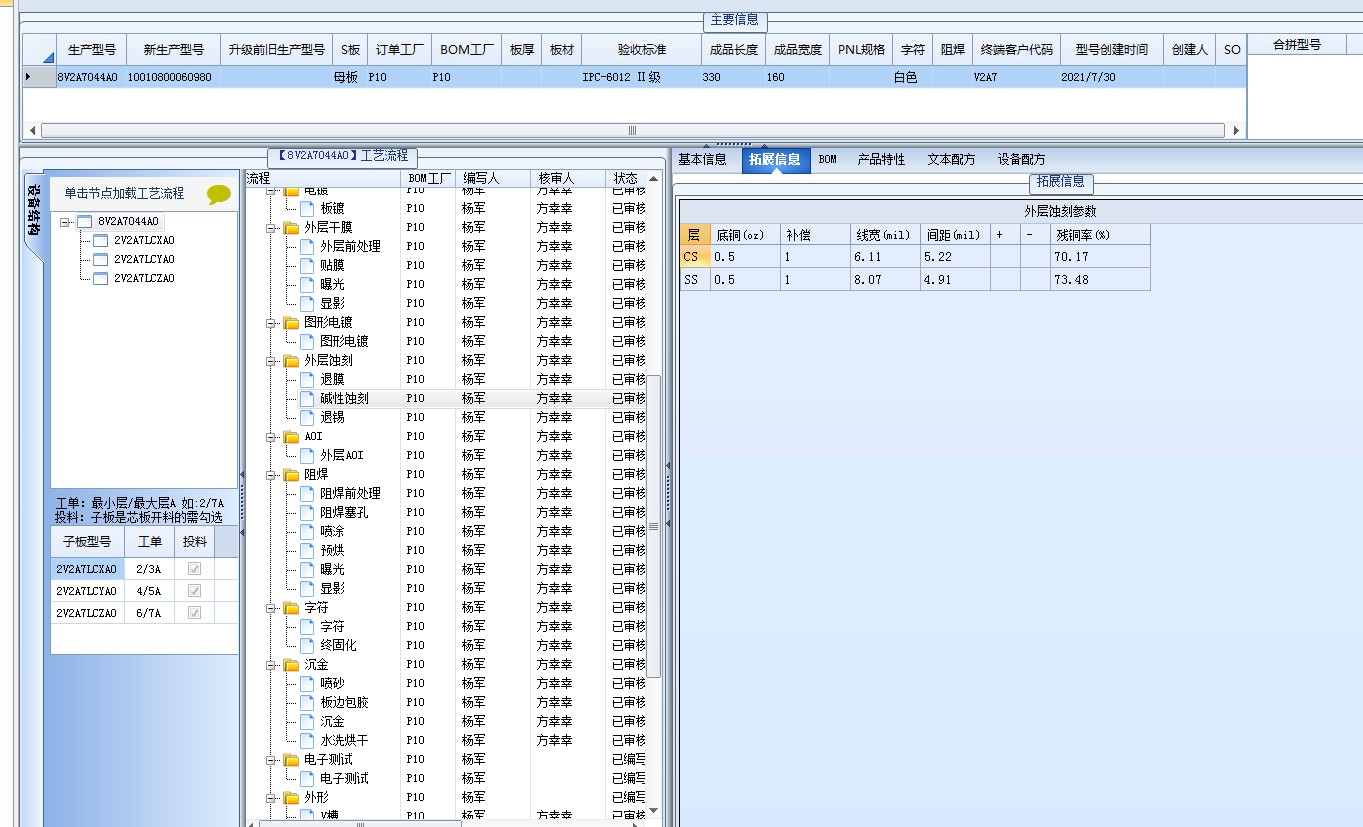Click the 验收标准 column header
Image resolution: width=1363 pixels, height=827 pixels.
click(641, 49)
